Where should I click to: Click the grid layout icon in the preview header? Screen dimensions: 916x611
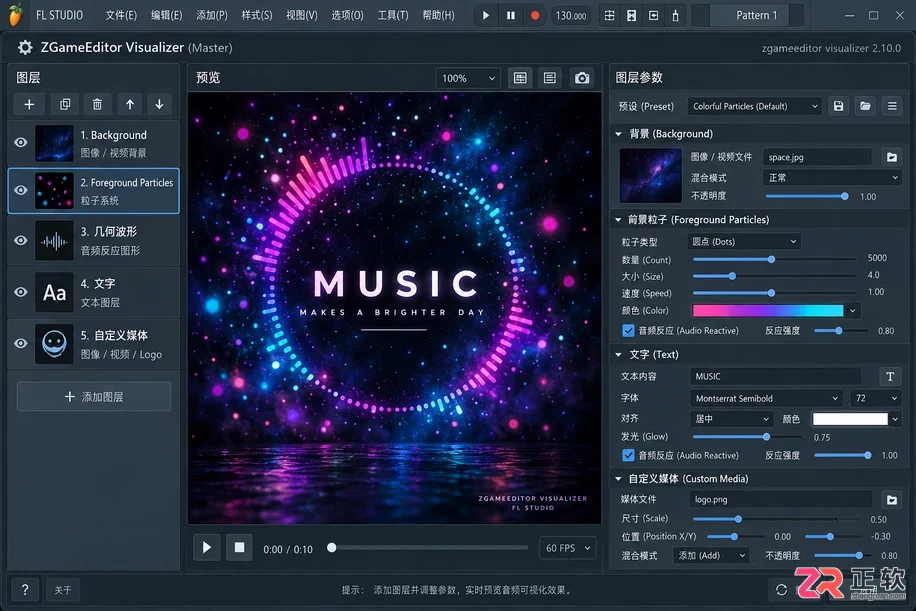(520, 78)
